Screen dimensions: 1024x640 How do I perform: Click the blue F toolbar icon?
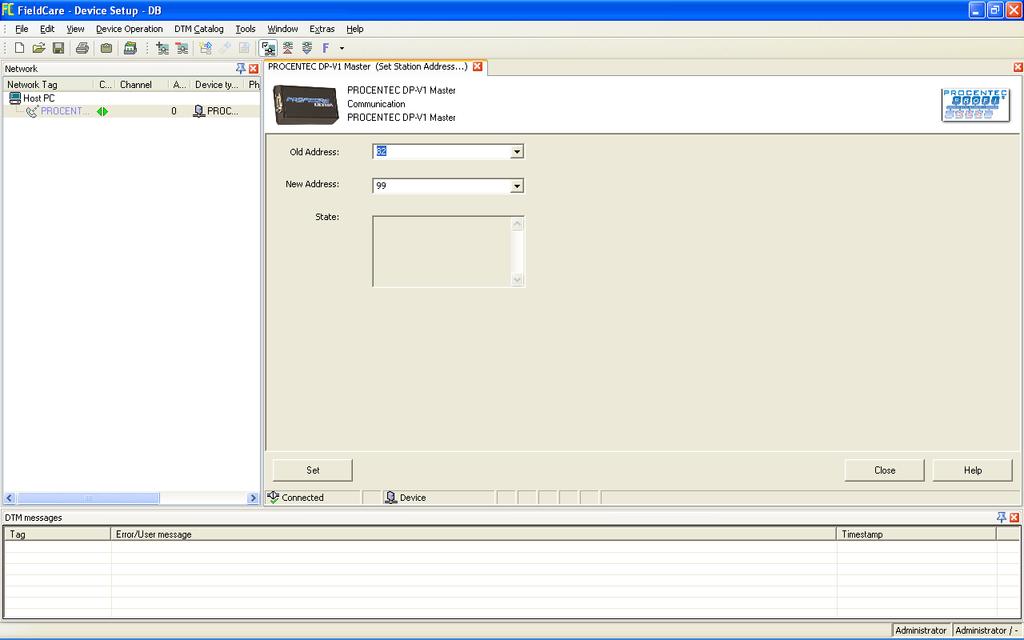pyautogui.click(x=325, y=48)
